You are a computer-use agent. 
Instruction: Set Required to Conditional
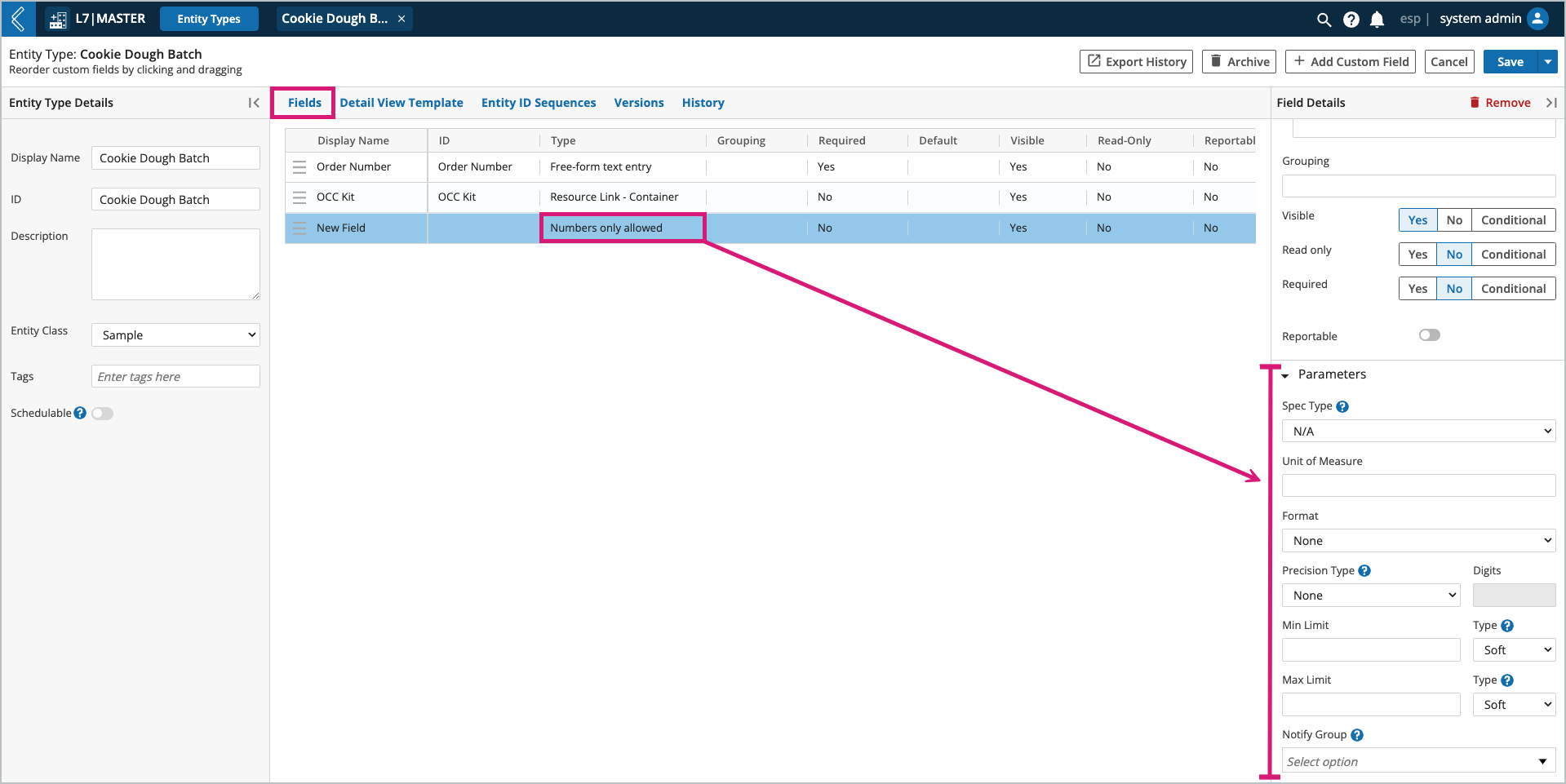[1514, 289]
